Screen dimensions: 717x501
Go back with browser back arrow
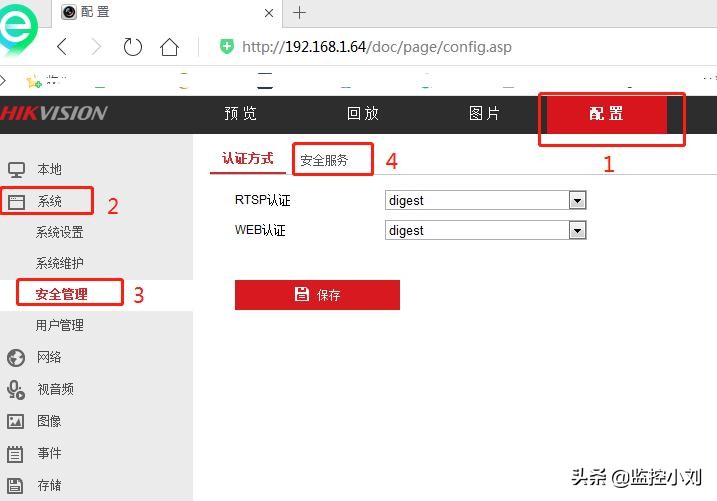[x=62, y=47]
